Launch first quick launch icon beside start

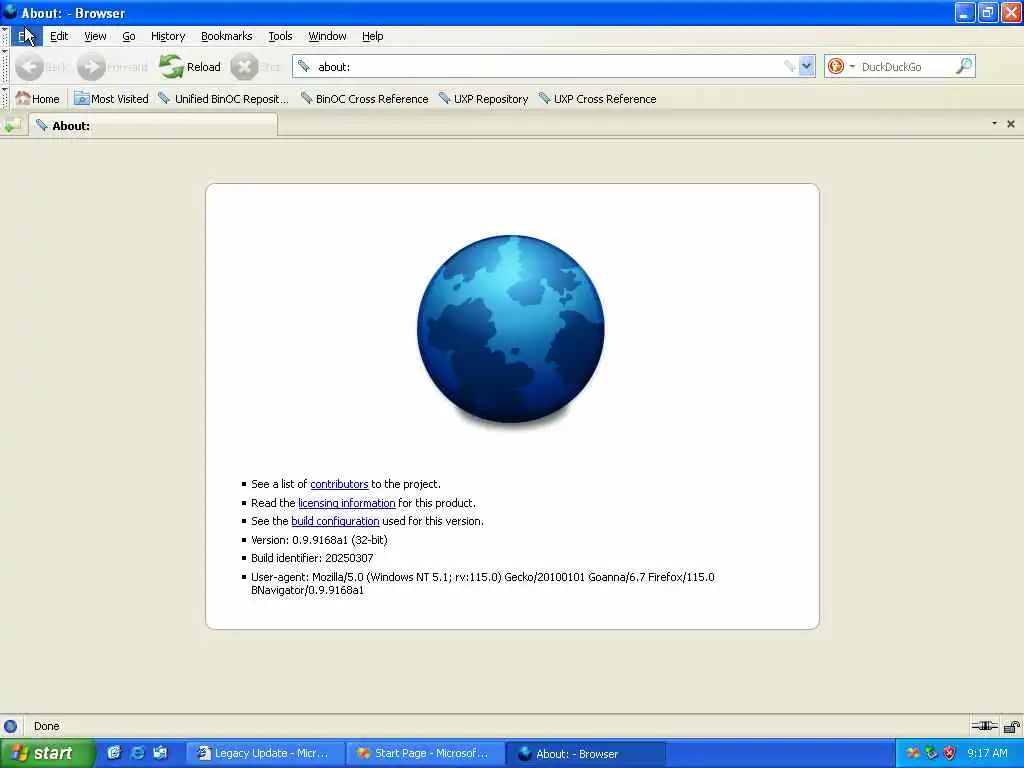(114, 753)
